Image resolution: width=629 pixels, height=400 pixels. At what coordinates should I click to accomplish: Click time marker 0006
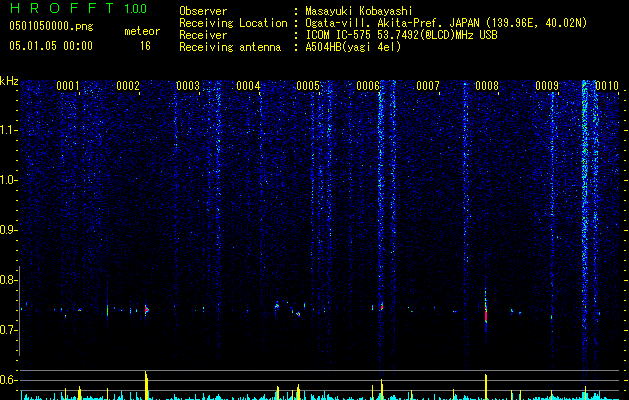[368, 86]
